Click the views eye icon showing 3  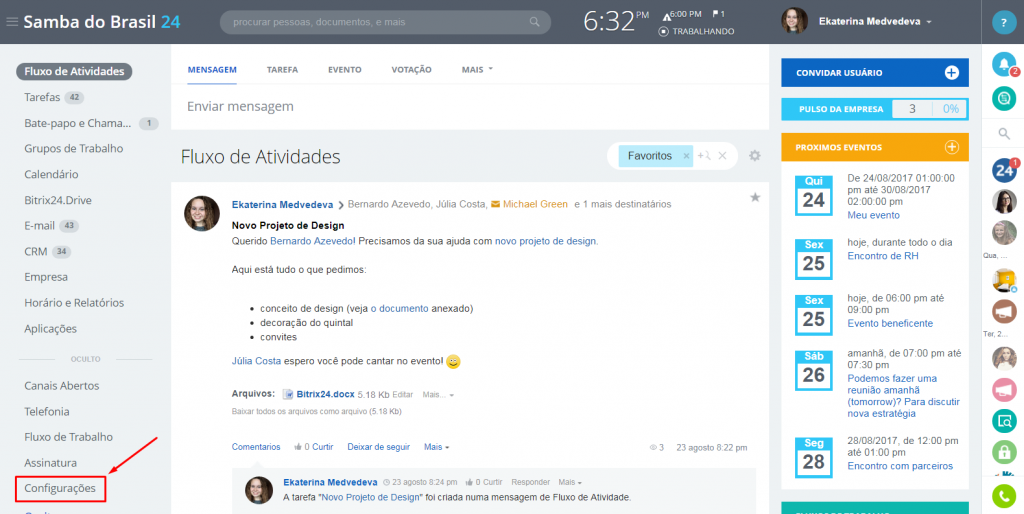tap(652, 448)
